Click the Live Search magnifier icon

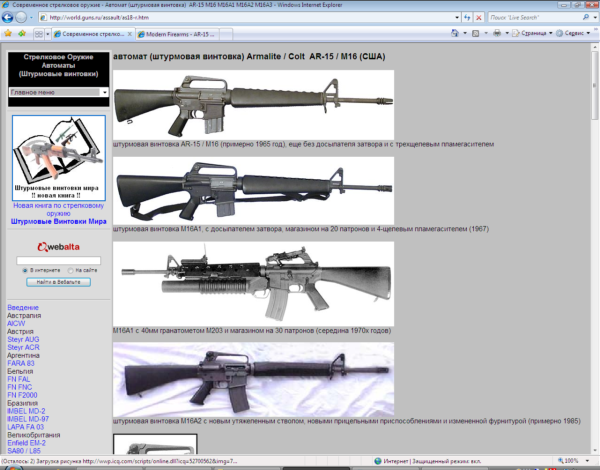click(588, 17)
